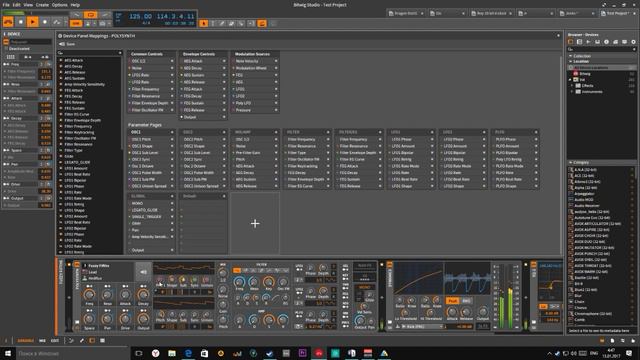The image size is (640, 360).
Task: Expand the Effects folder in the browser
Action: [573, 86]
